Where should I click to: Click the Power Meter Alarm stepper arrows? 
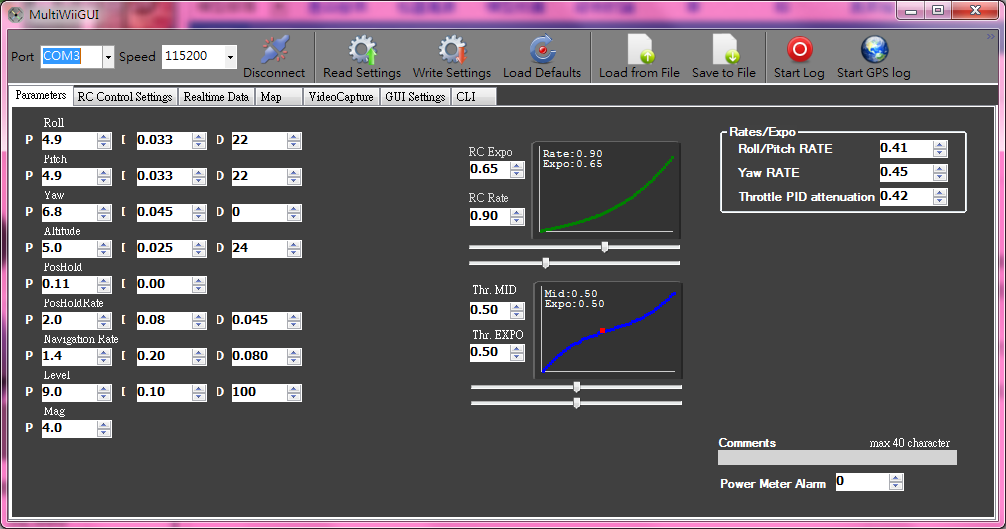tap(896, 482)
